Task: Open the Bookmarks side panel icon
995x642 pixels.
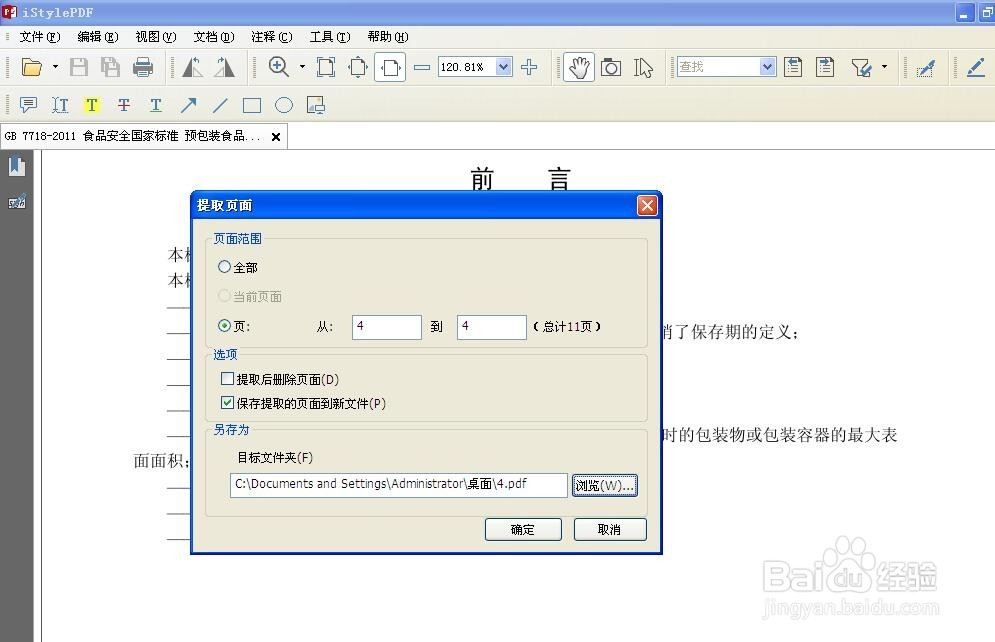Action: coord(17,167)
